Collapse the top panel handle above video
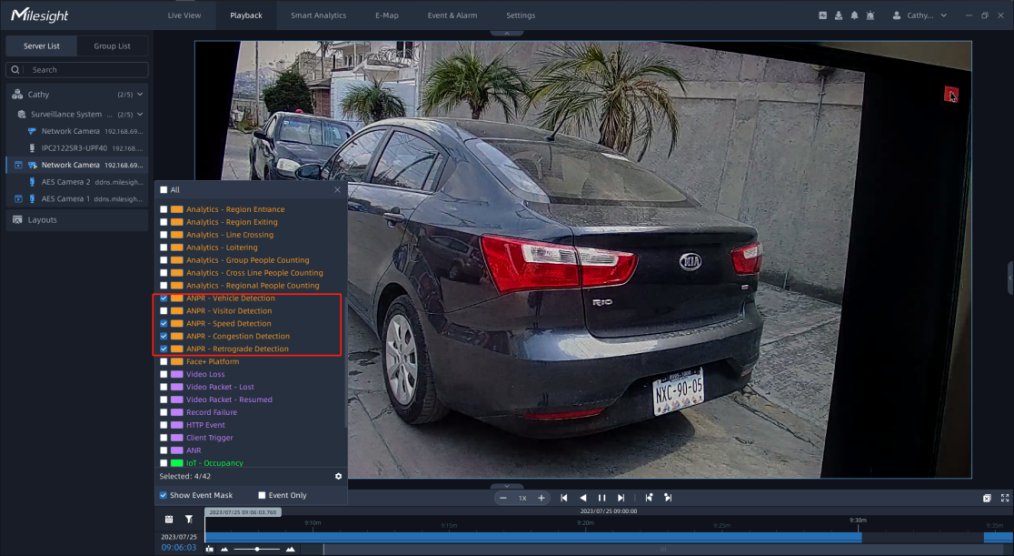 pyautogui.click(x=506, y=33)
